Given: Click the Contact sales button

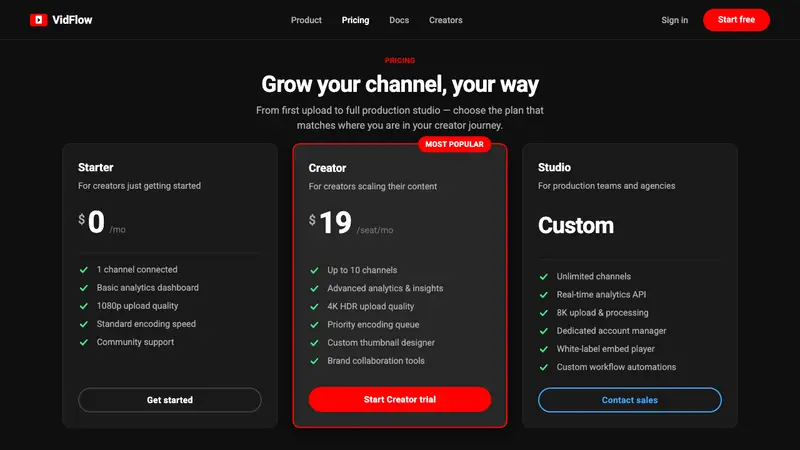Looking at the screenshot, I should tap(630, 400).
